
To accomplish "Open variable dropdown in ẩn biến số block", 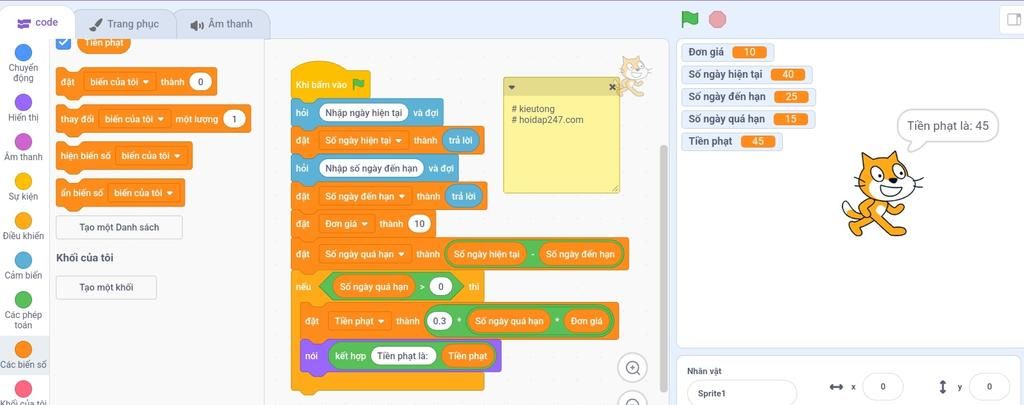I will tap(144, 193).
